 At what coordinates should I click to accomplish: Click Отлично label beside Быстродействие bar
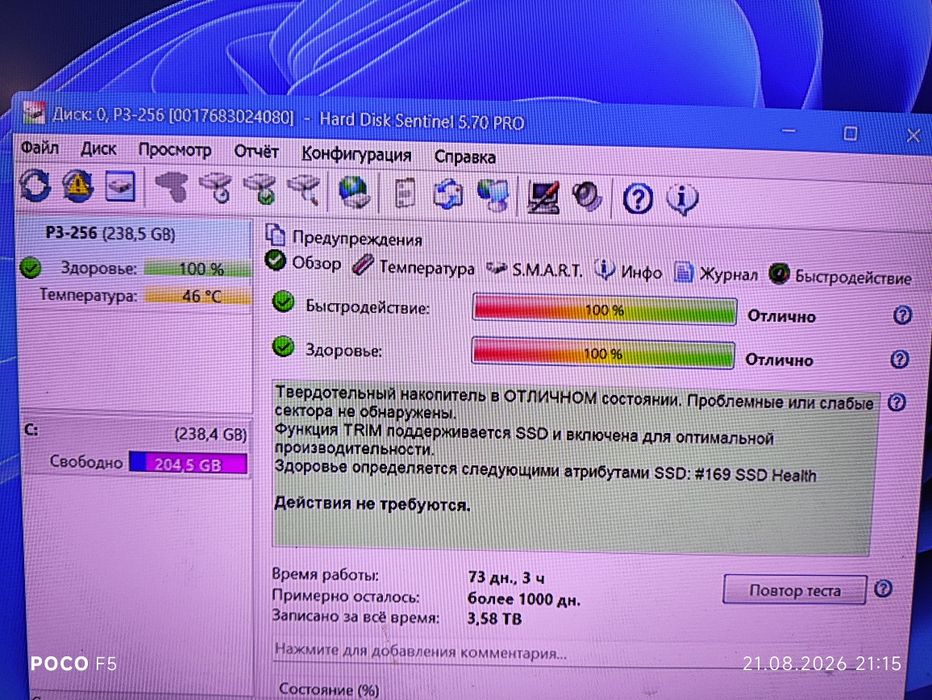coord(781,316)
